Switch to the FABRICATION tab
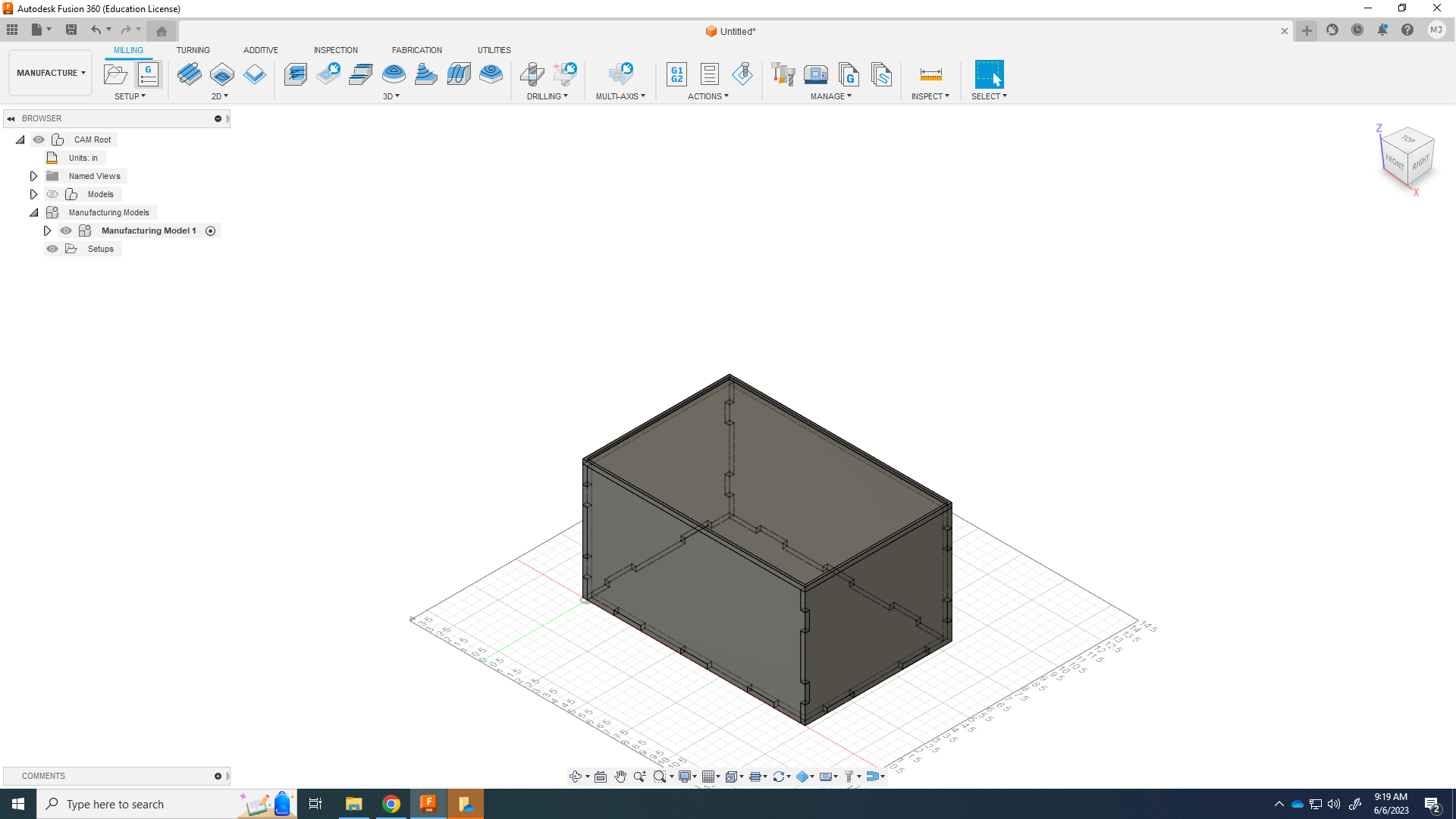The height and width of the screenshot is (819, 1456). click(416, 50)
